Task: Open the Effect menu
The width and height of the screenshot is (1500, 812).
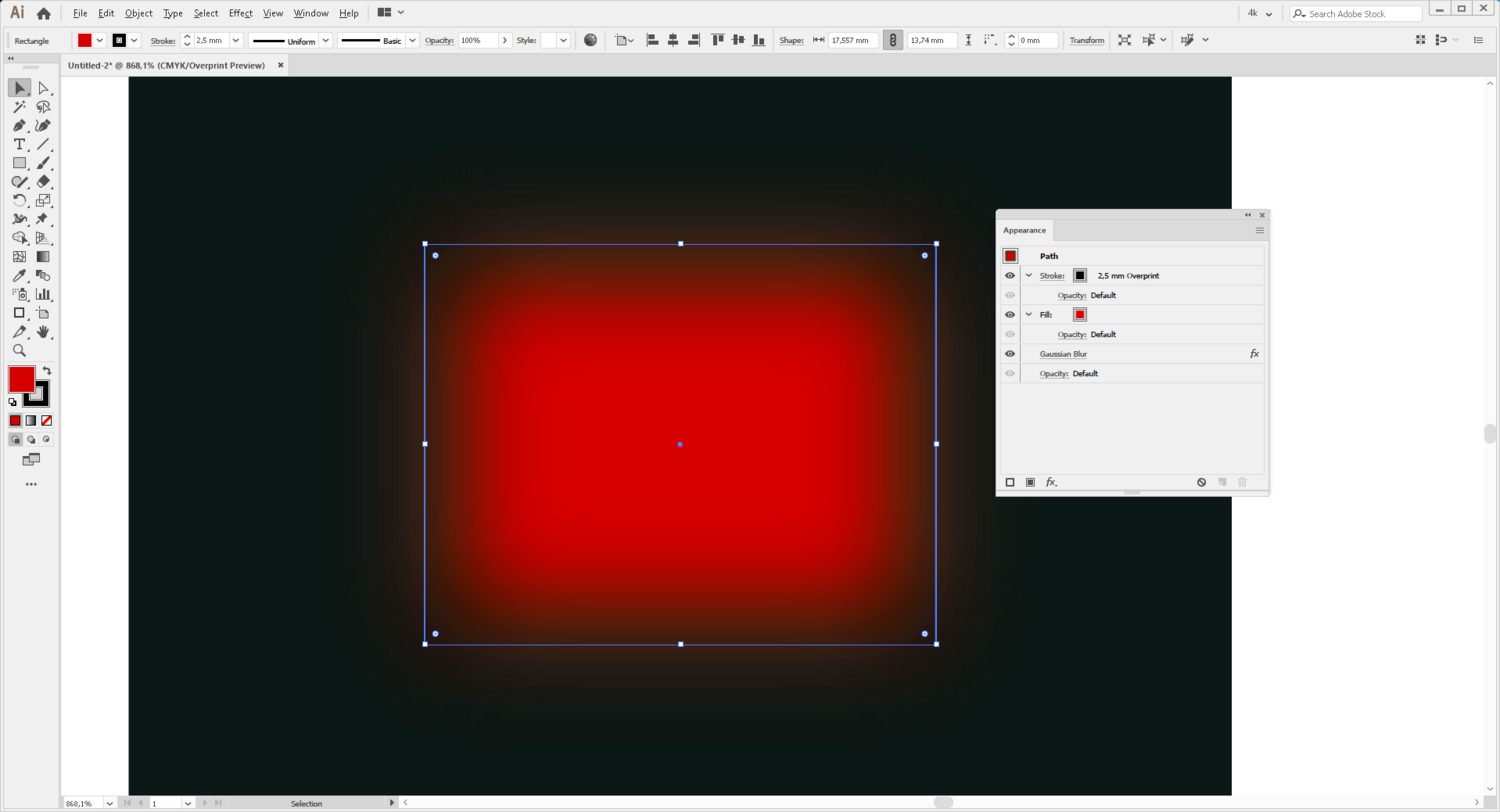Action: coord(240,13)
